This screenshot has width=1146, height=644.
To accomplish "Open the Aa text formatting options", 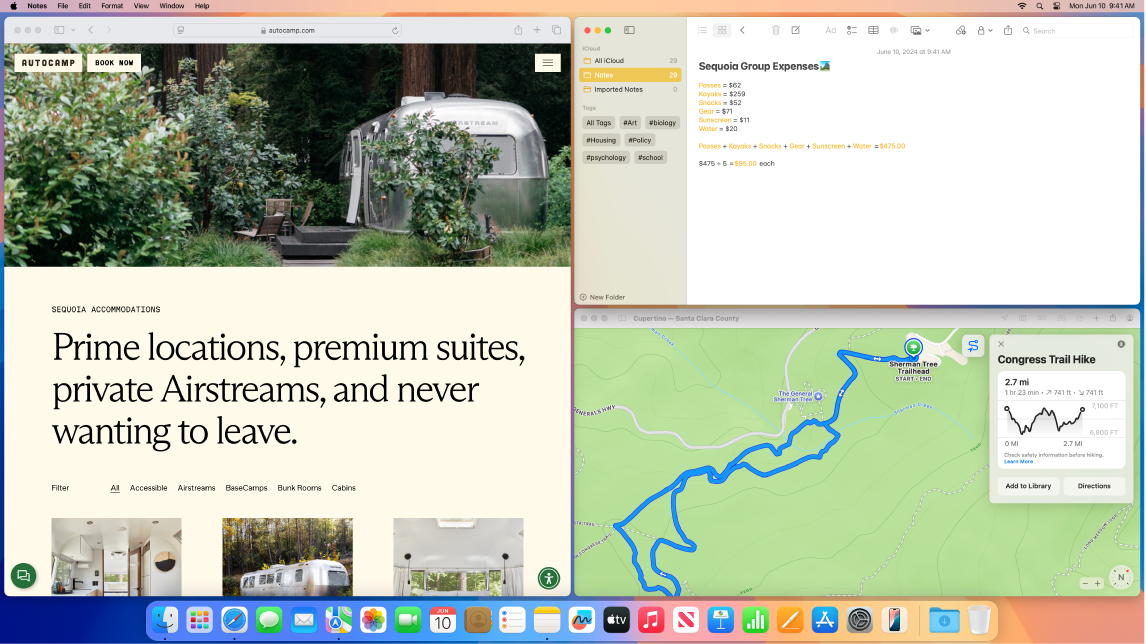I will click(x=830, y=30).
